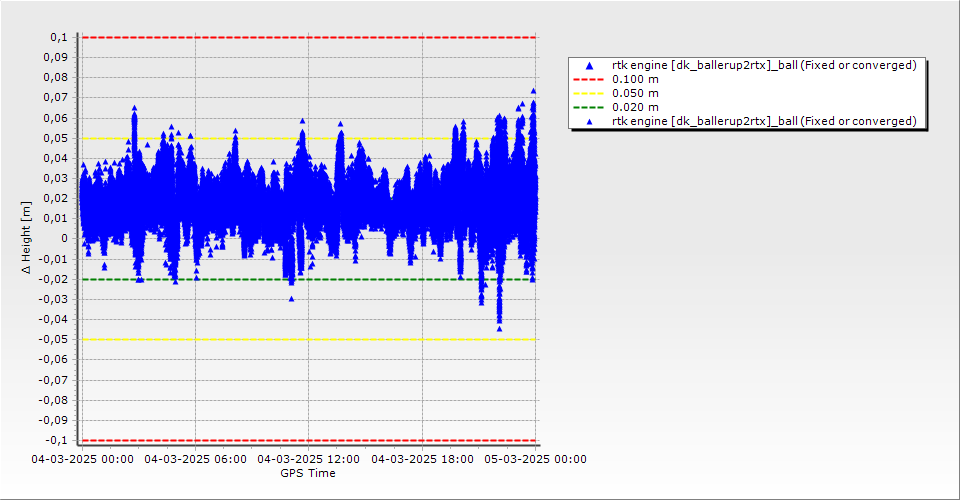The width and height of the screenshot is (960, 500).
Task: Click the '04-03-2025 06:00' time axis label
Action: [195, 459]
